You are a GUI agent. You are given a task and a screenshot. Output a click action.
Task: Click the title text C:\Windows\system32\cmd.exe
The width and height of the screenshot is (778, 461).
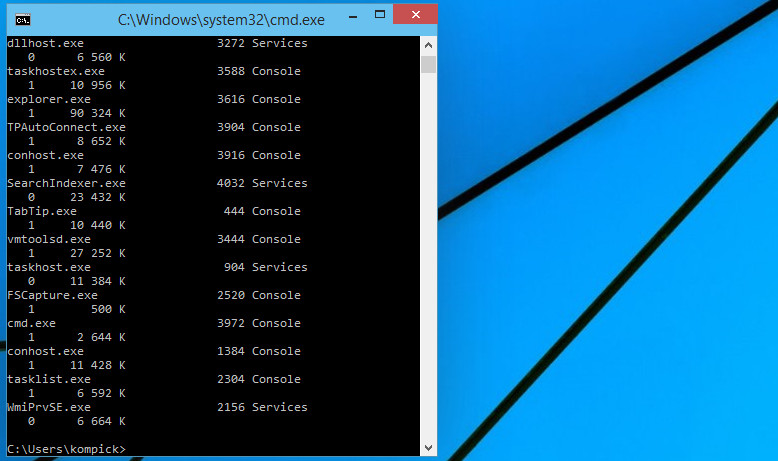[x=221, y=20]
